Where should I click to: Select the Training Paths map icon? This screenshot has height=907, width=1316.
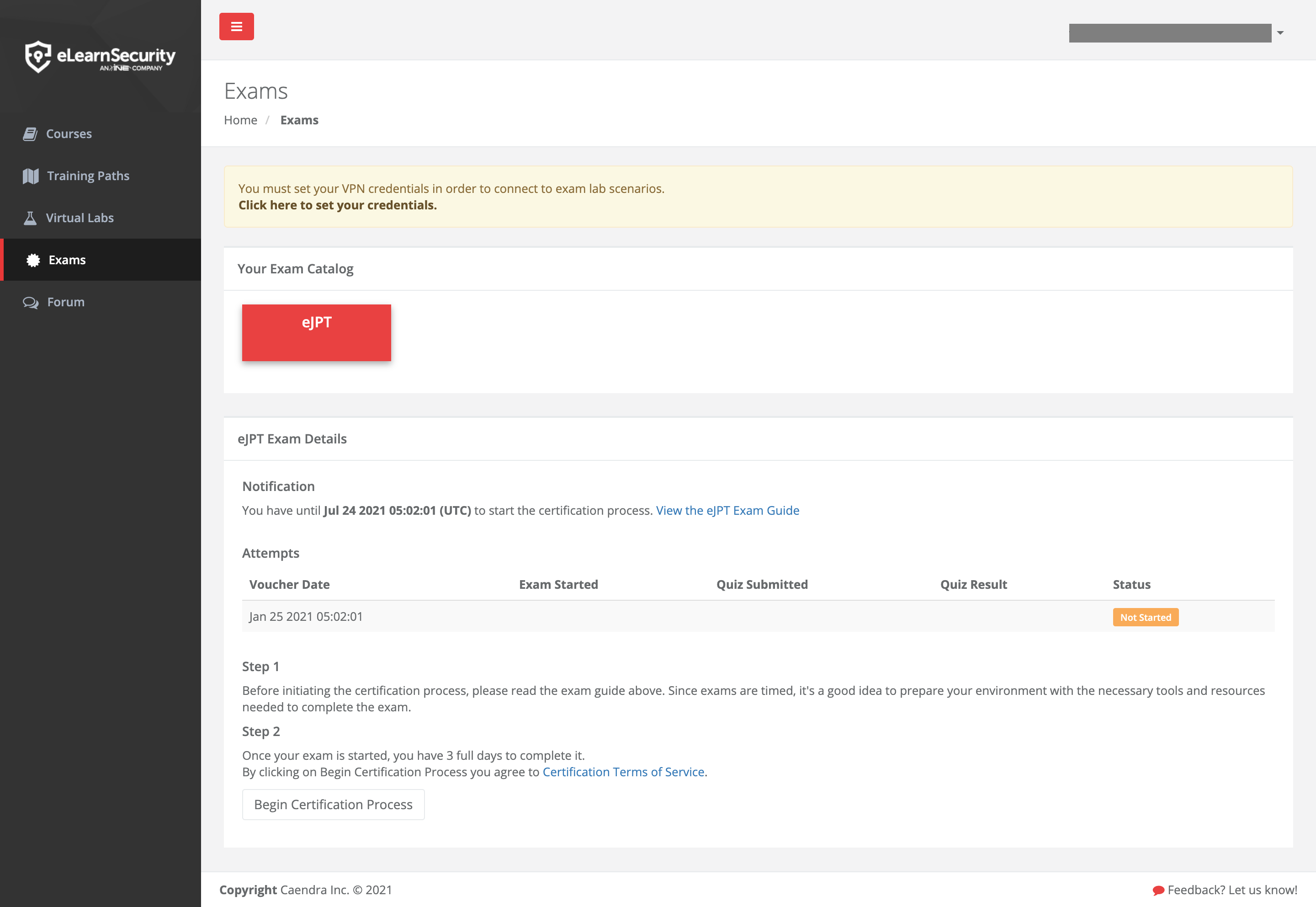[x=31, y=176]
